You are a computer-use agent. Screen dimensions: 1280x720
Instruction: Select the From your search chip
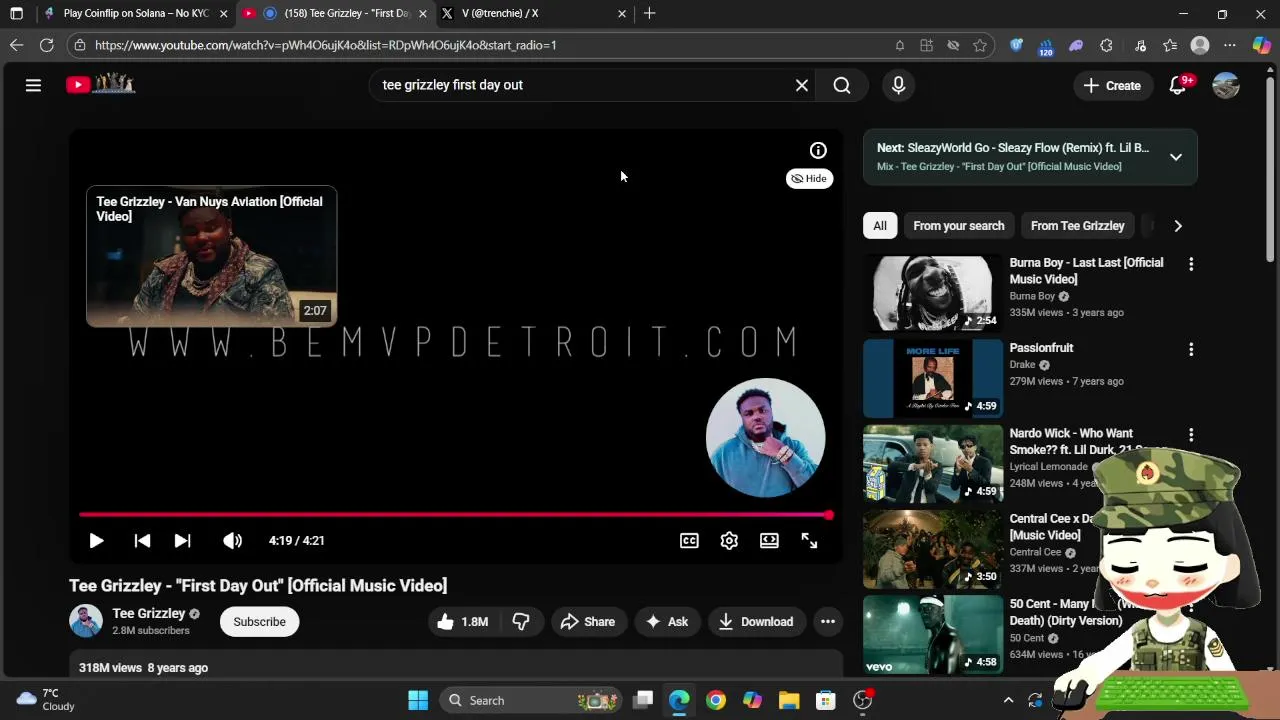coord(959,226)
